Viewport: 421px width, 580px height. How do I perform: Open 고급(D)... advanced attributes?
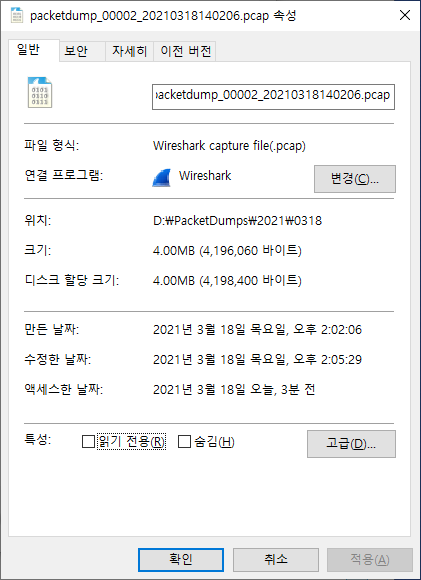(351, 444)
